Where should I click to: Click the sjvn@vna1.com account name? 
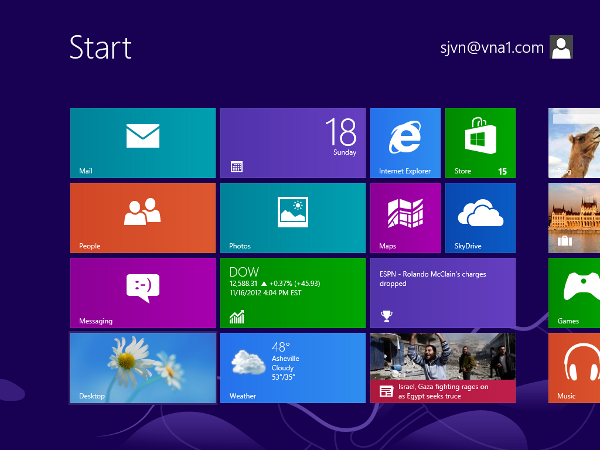pos(492,48)
